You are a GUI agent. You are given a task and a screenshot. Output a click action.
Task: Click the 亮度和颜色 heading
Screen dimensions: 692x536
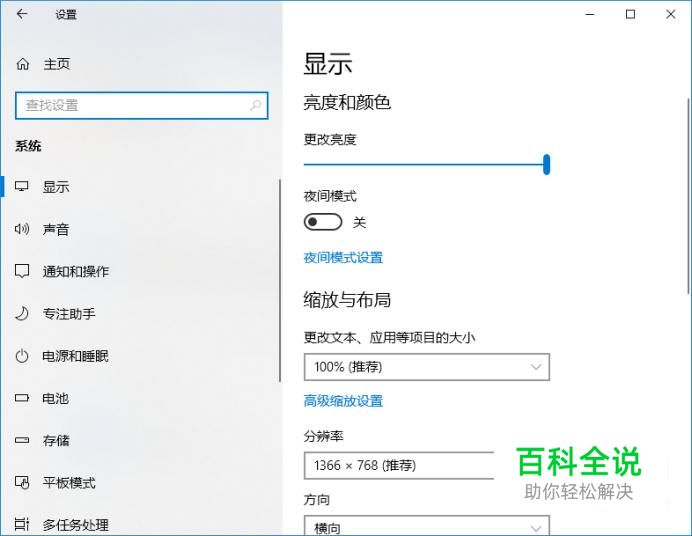pos(347,102)
